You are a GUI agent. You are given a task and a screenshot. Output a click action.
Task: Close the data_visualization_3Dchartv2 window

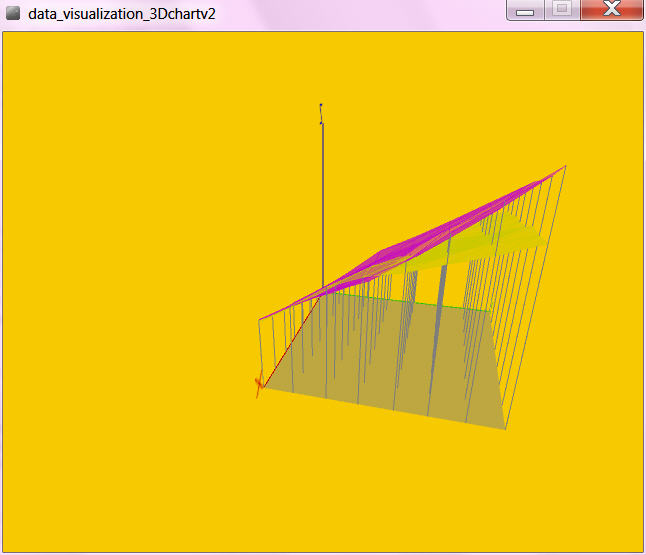point(611,10)
